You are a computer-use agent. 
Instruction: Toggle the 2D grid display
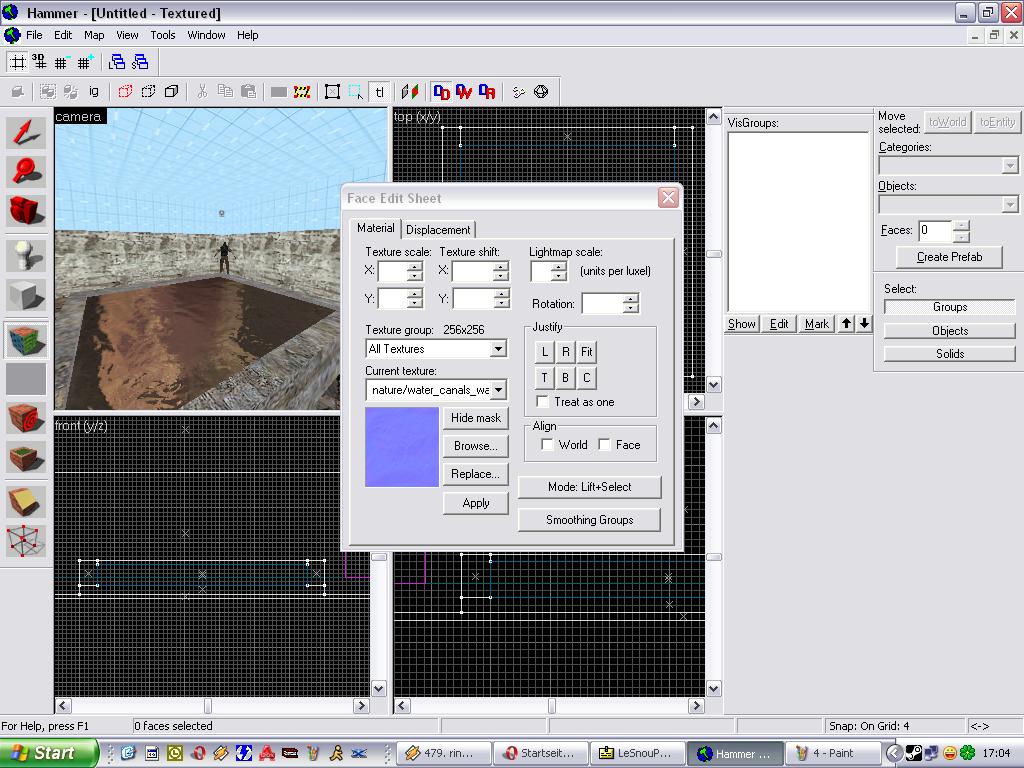point(18,62)
